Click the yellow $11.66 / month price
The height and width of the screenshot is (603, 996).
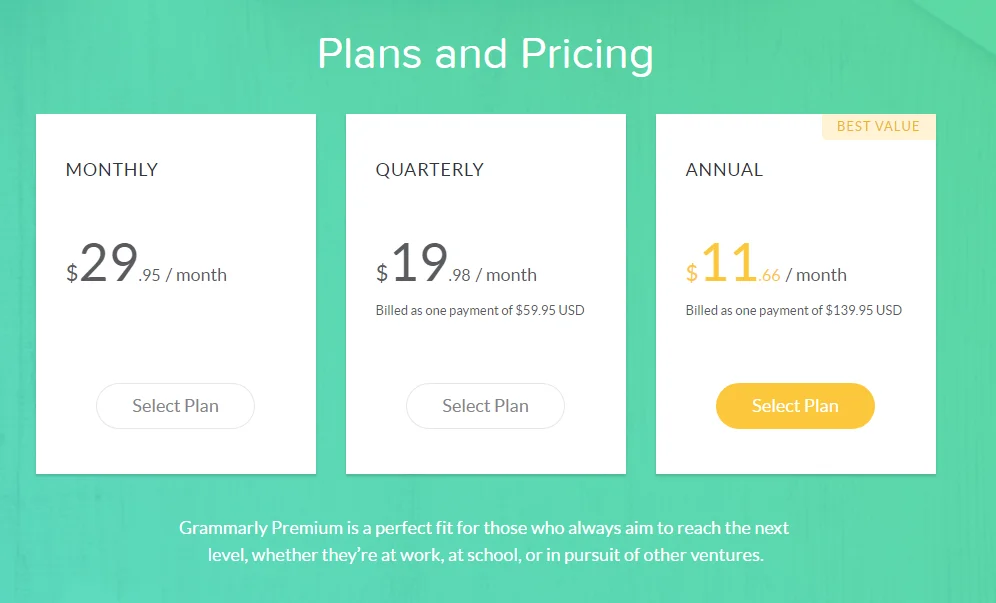coord(766,264)
